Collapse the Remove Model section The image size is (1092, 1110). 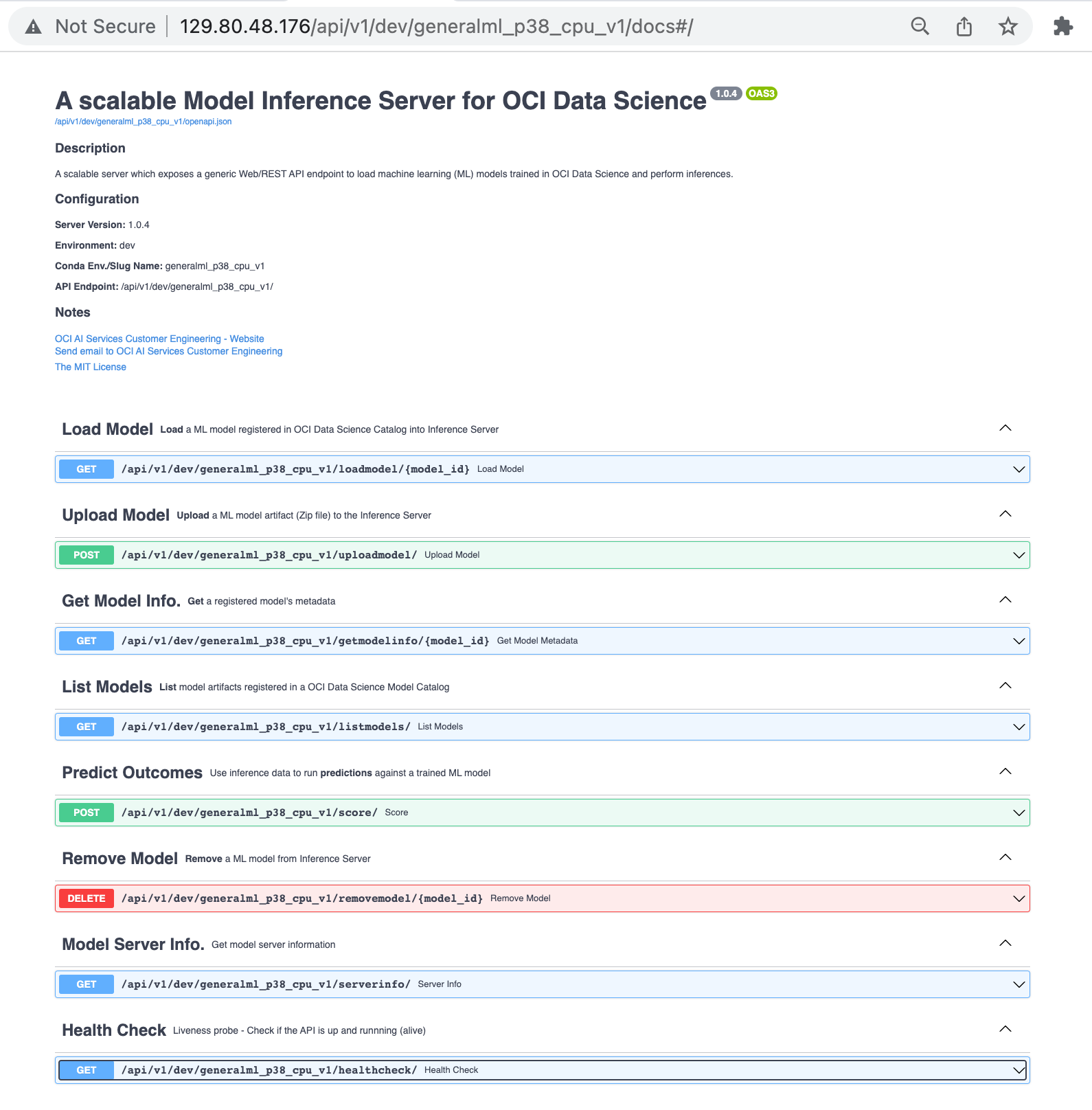[1005, 858]
